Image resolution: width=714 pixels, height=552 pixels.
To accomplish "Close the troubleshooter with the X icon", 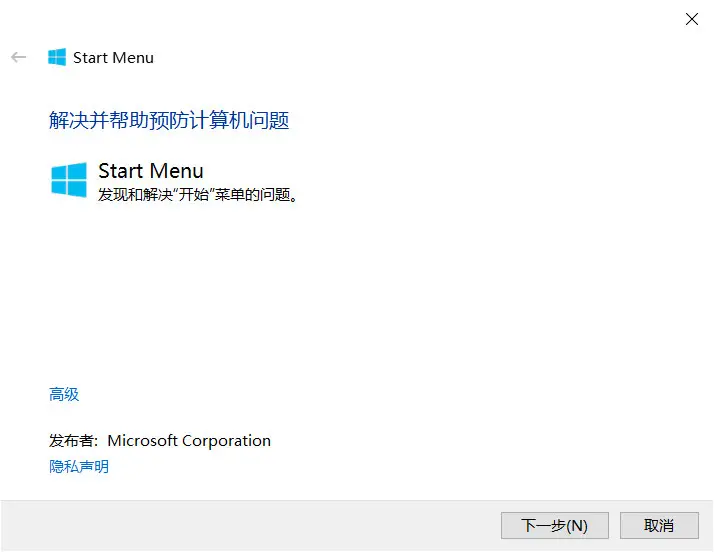I will 692,19.
